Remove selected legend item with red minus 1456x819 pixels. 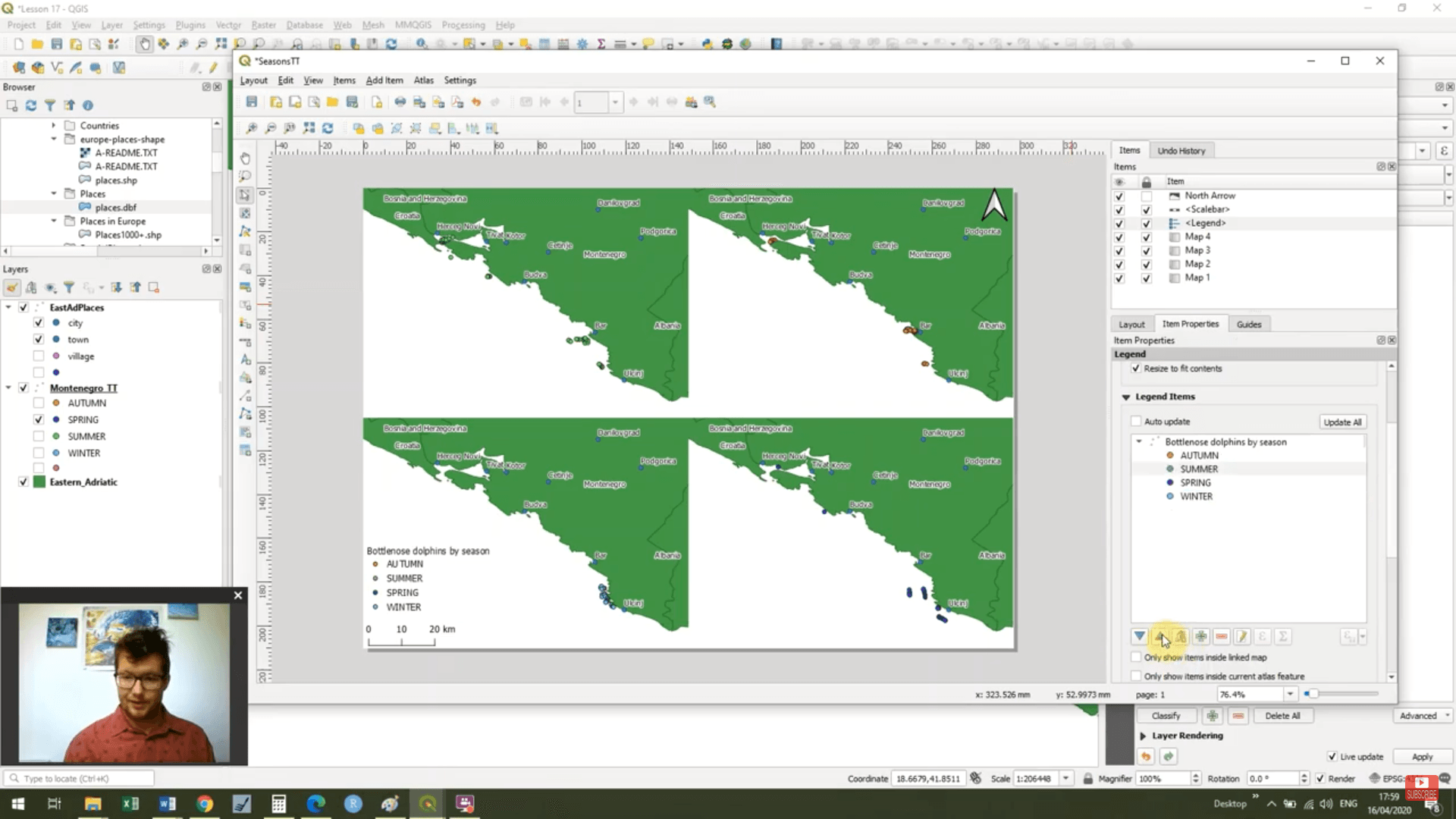tap(1221, 636)
